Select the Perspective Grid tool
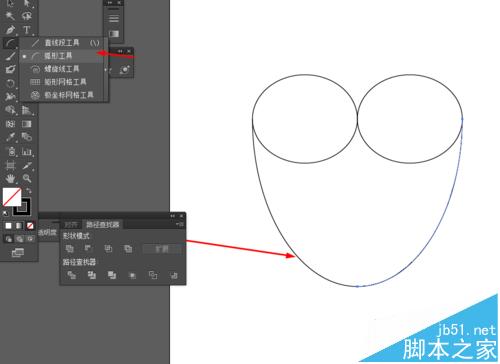This screenshot has height=364, width=500. click(x=27, y=110)
